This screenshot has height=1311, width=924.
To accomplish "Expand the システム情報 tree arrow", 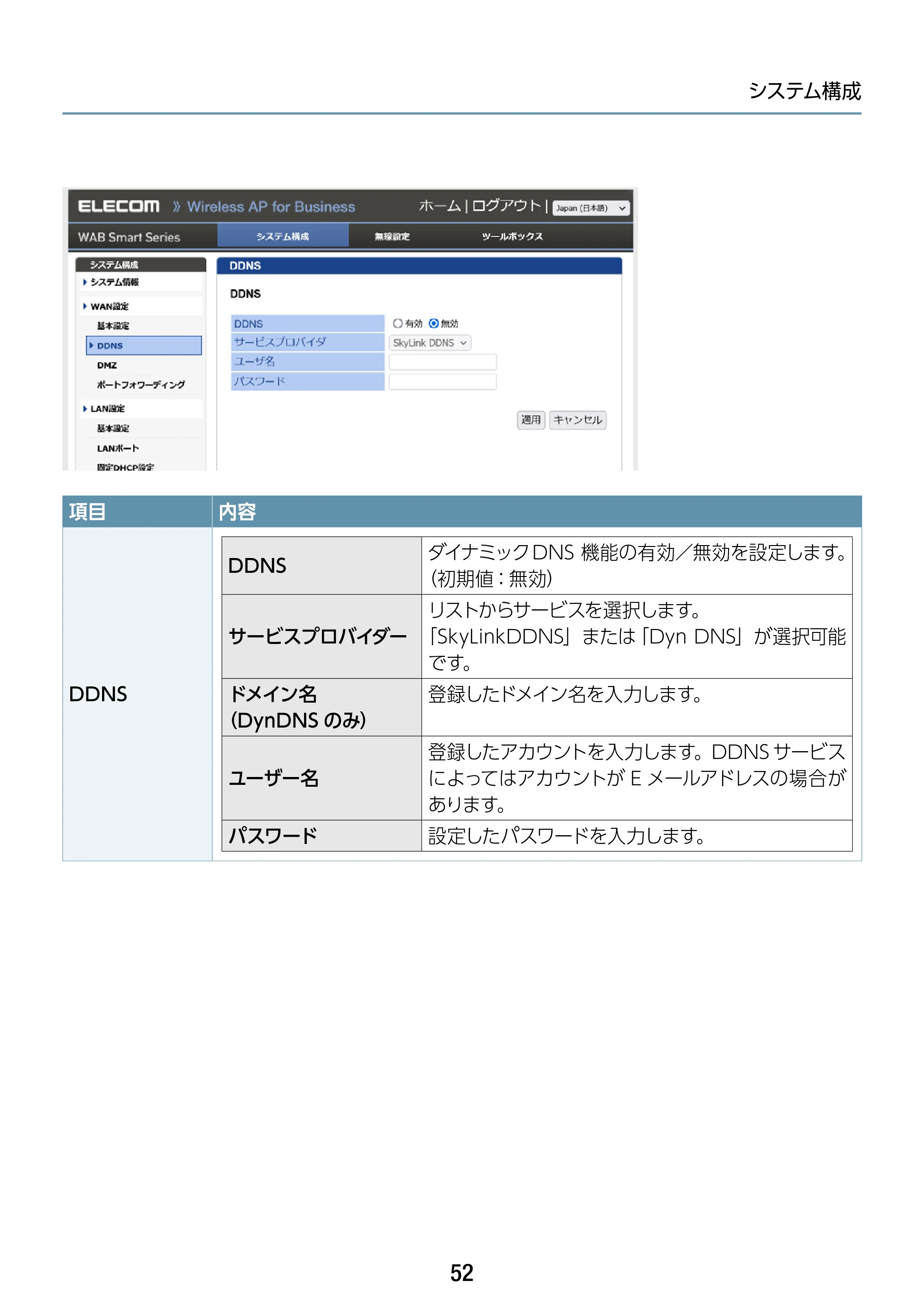I will point(85,282).
